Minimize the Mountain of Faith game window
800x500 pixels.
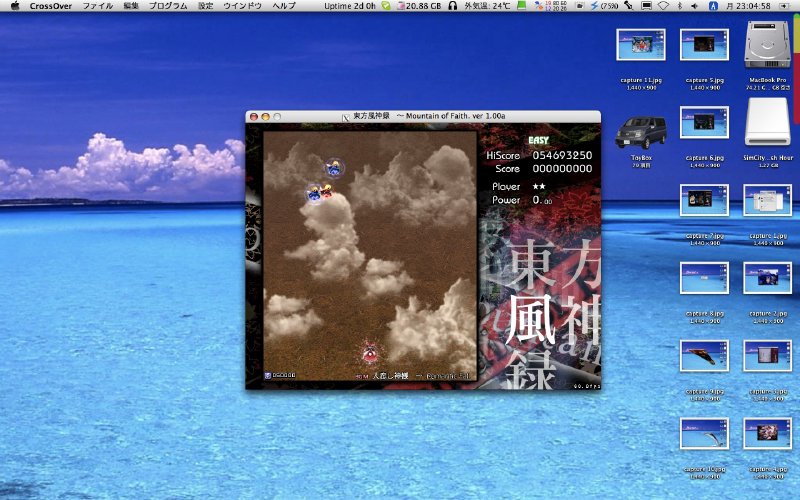pos(265,117)
